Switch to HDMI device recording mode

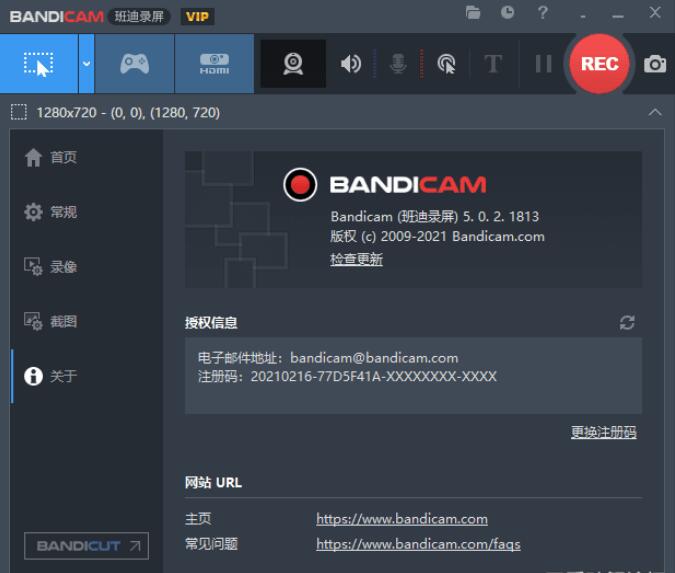coord(214,64)
